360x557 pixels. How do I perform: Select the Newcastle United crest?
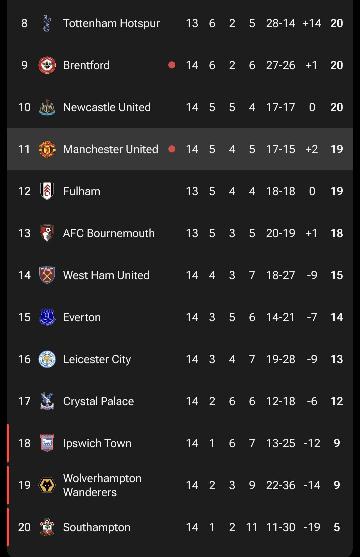click(x=47, y=107)
